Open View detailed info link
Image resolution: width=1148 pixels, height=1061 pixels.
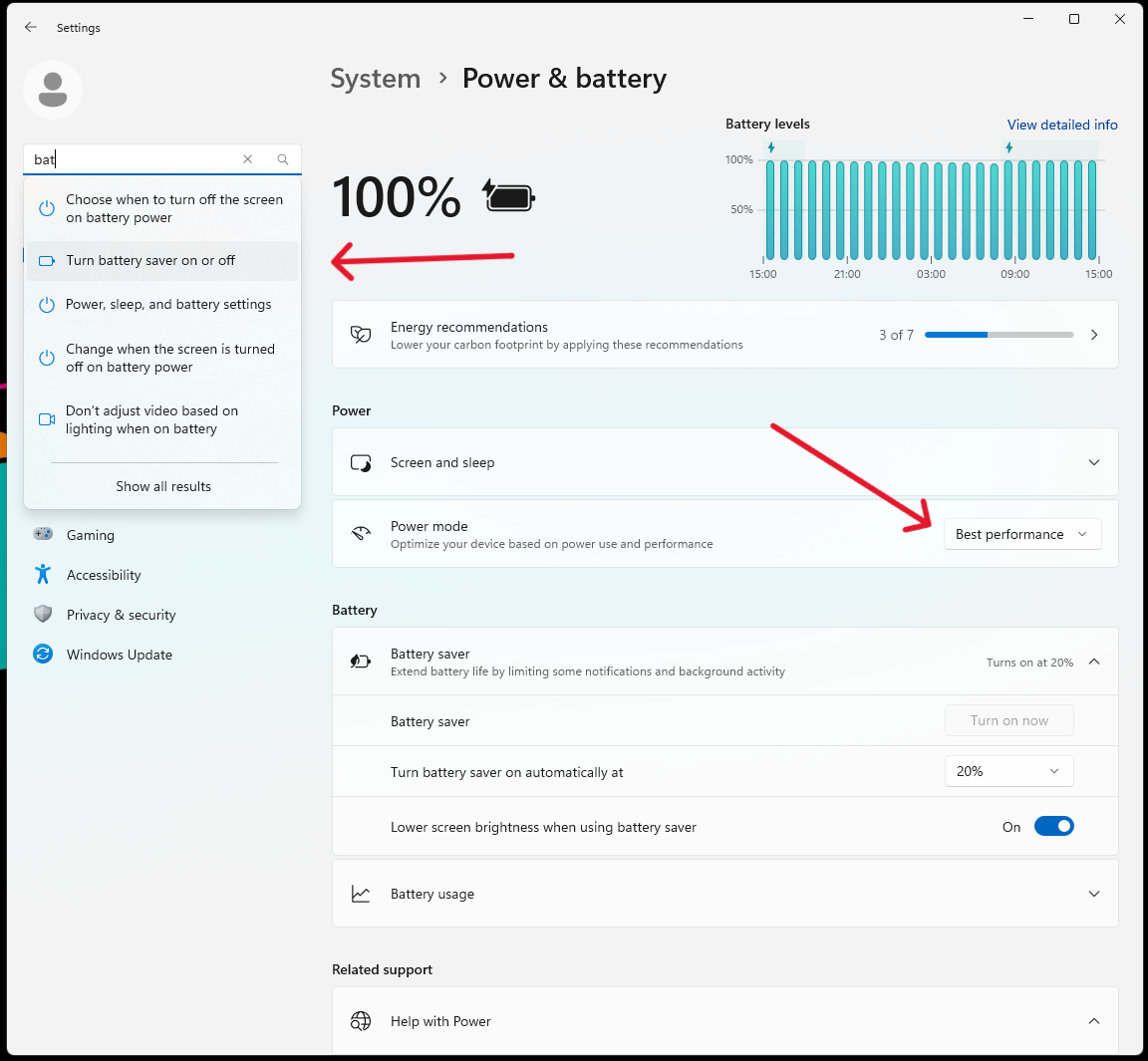coord(1061,126)
